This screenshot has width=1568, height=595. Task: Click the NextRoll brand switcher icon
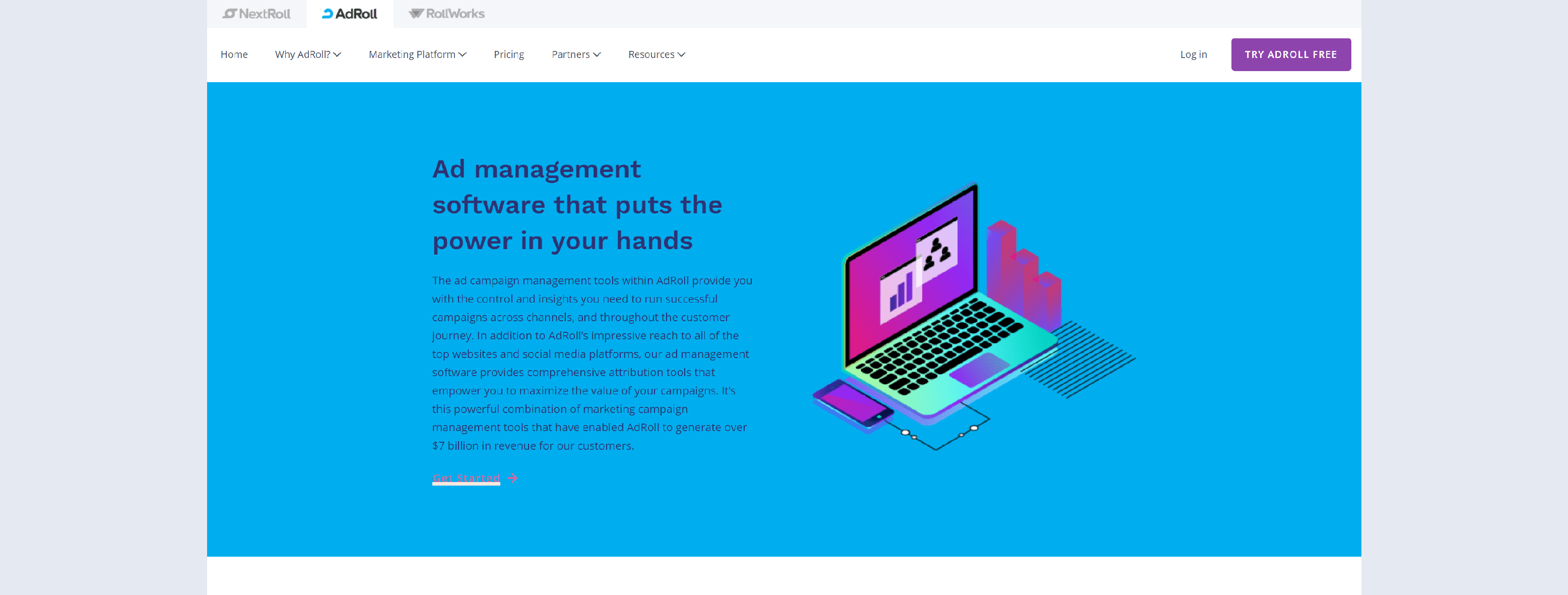[x=254, y=13]
